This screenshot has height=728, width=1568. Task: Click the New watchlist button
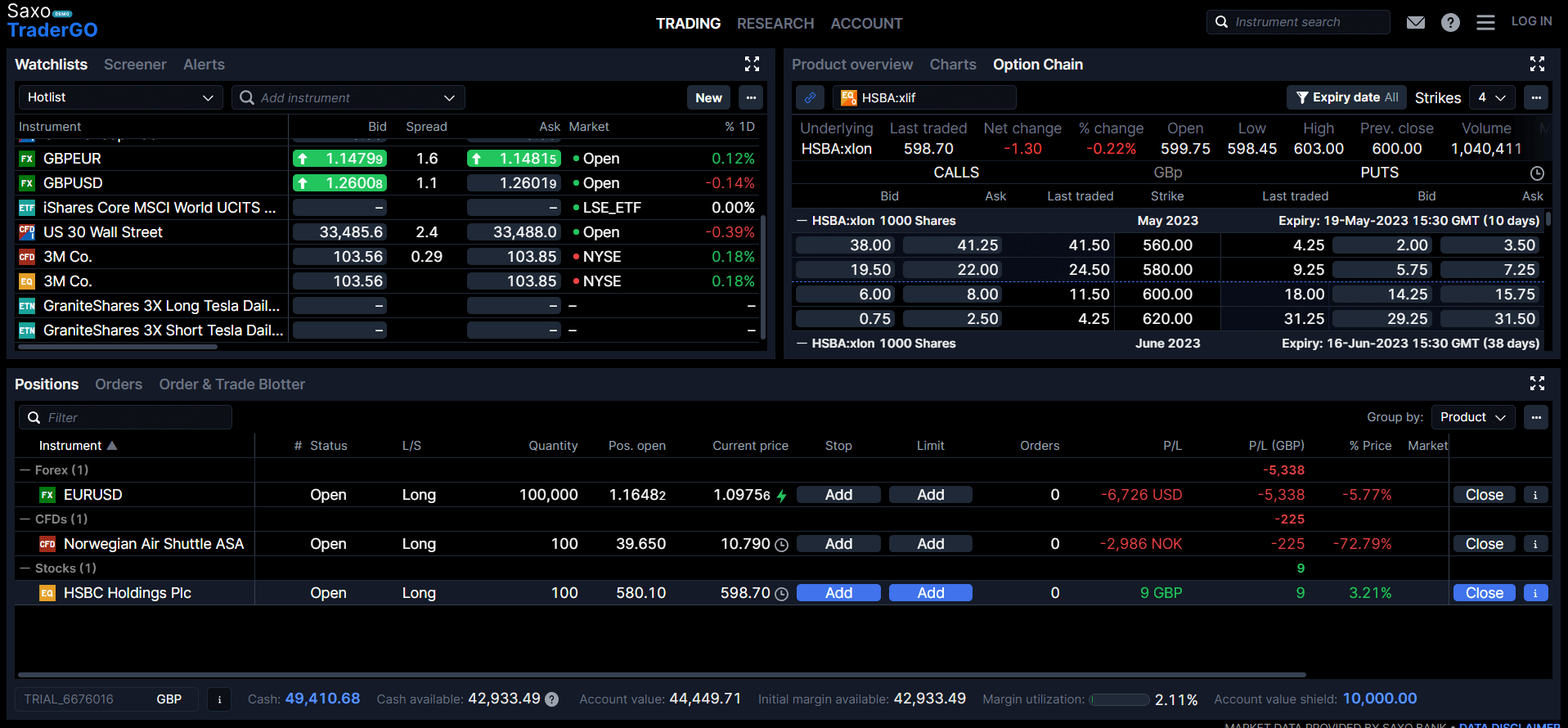708,97
